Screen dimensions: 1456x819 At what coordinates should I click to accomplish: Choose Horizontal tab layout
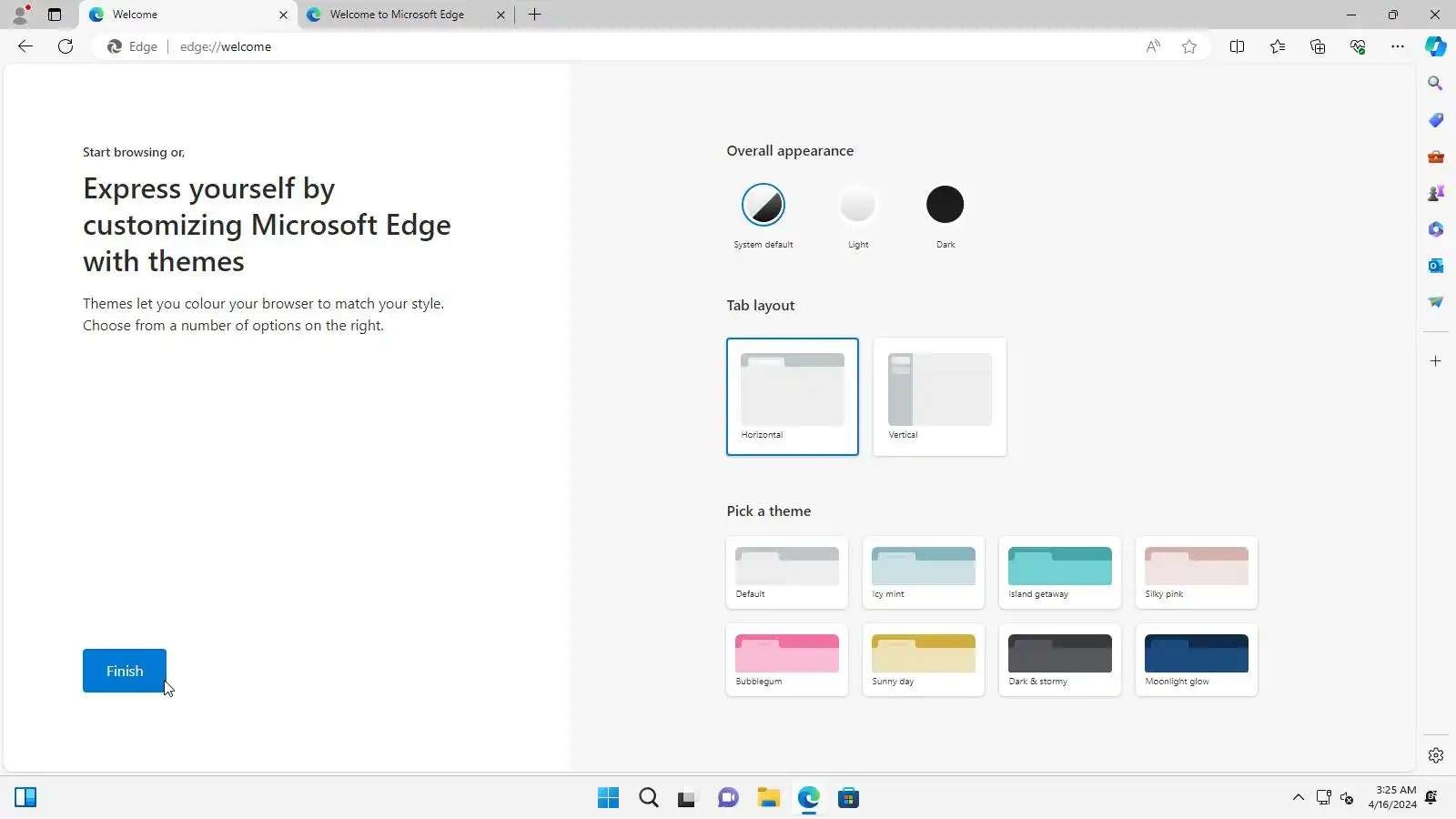pos(793,397)
